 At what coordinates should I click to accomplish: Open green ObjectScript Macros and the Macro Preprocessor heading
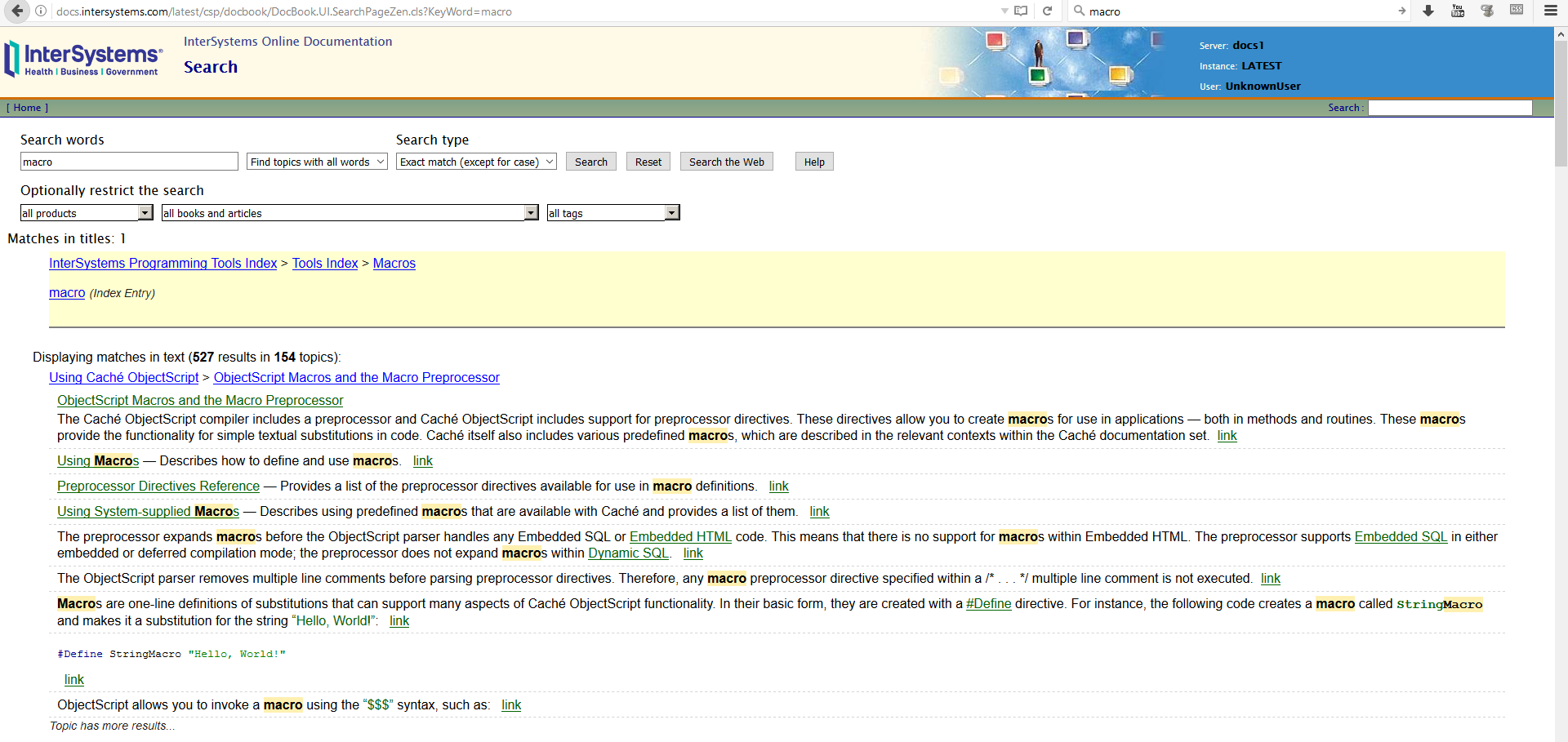[200, 400]
